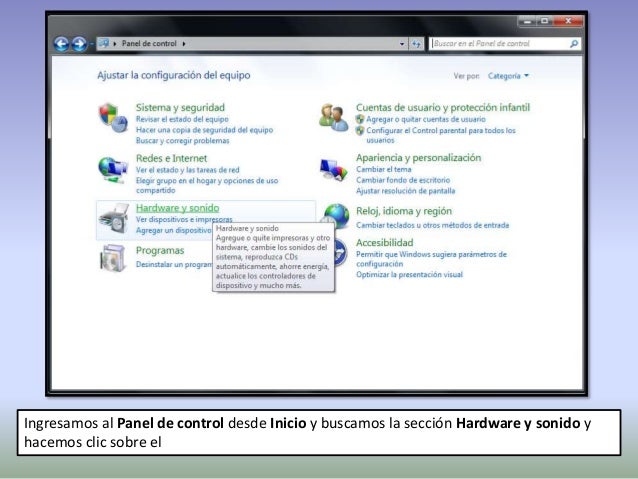Viewport: 638px width, 479px height.
Task: Open the recent pages arrow next to Forward
Action: (x=92, y=44)
